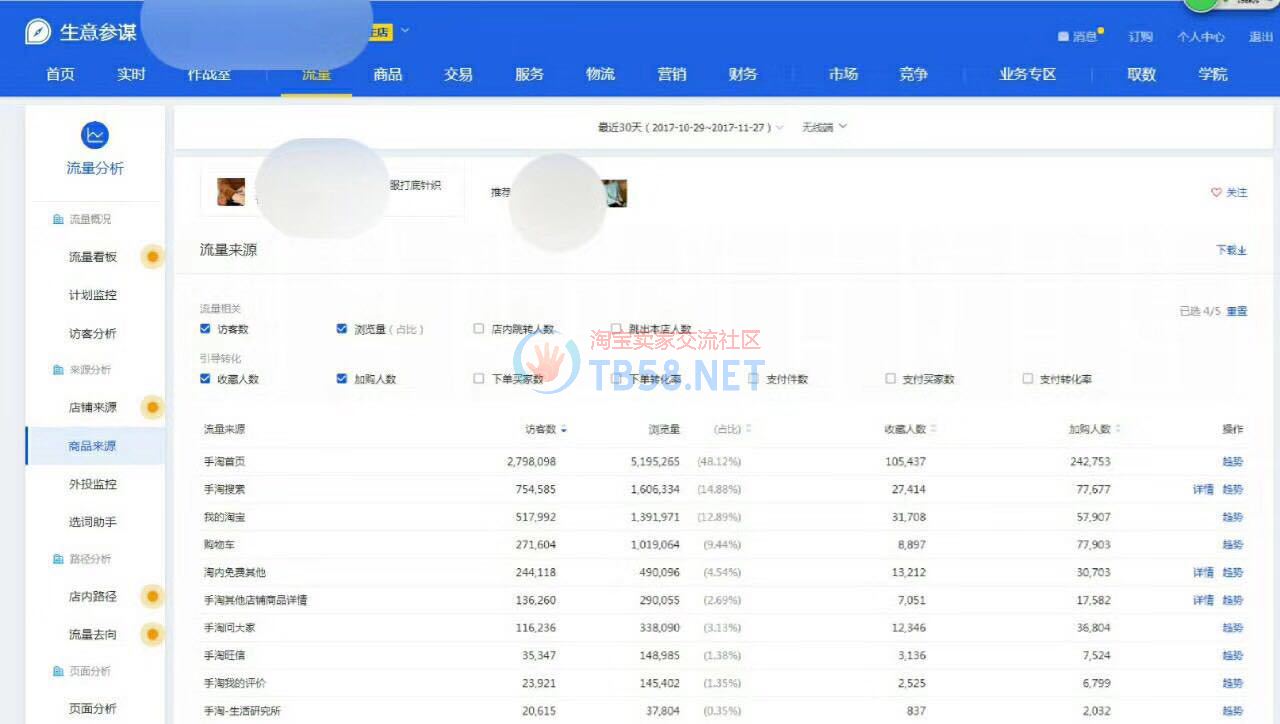Click orange badge next to 店内路径
Viewport: 1280px width, 724px height.
(152, 597)
